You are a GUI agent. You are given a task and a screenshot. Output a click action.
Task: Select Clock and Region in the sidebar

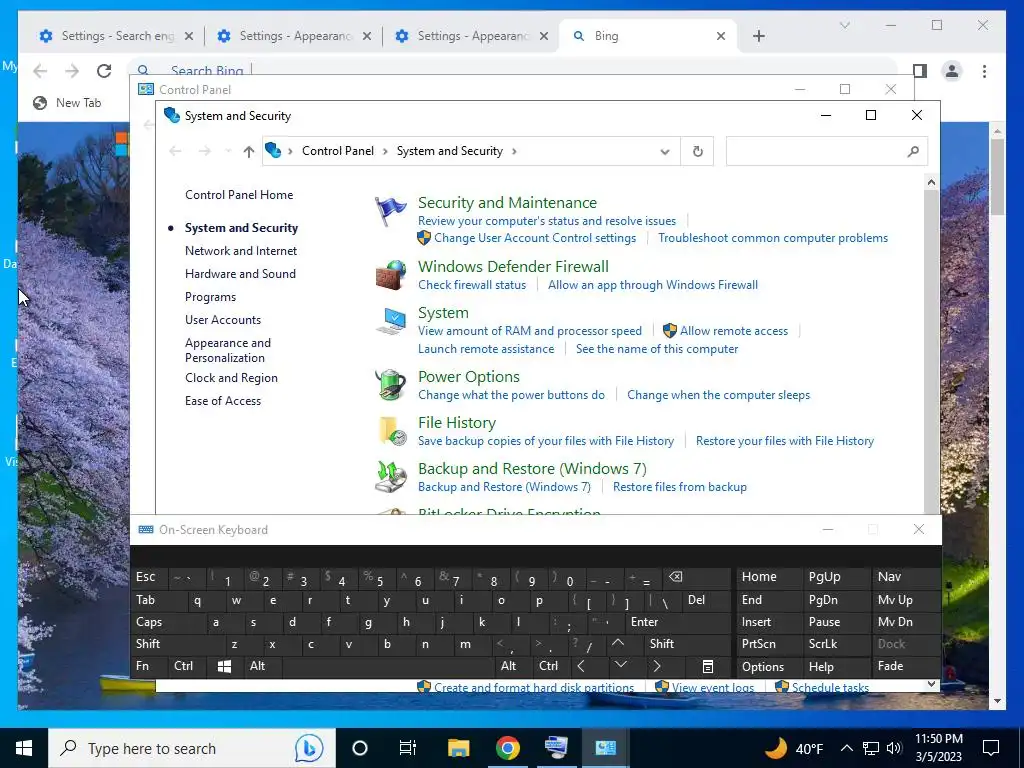[231, 378]
